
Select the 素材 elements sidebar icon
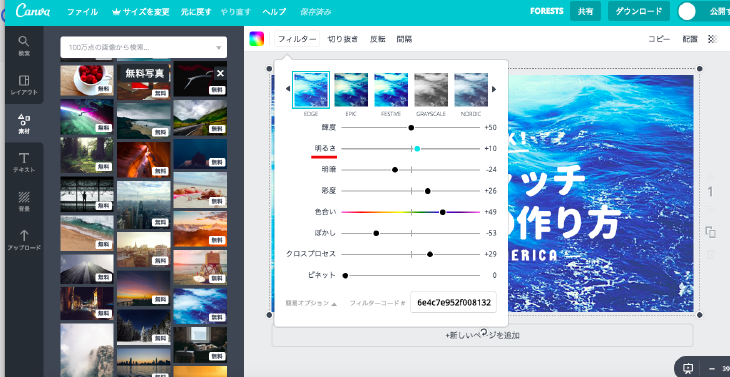pos(24,124)
